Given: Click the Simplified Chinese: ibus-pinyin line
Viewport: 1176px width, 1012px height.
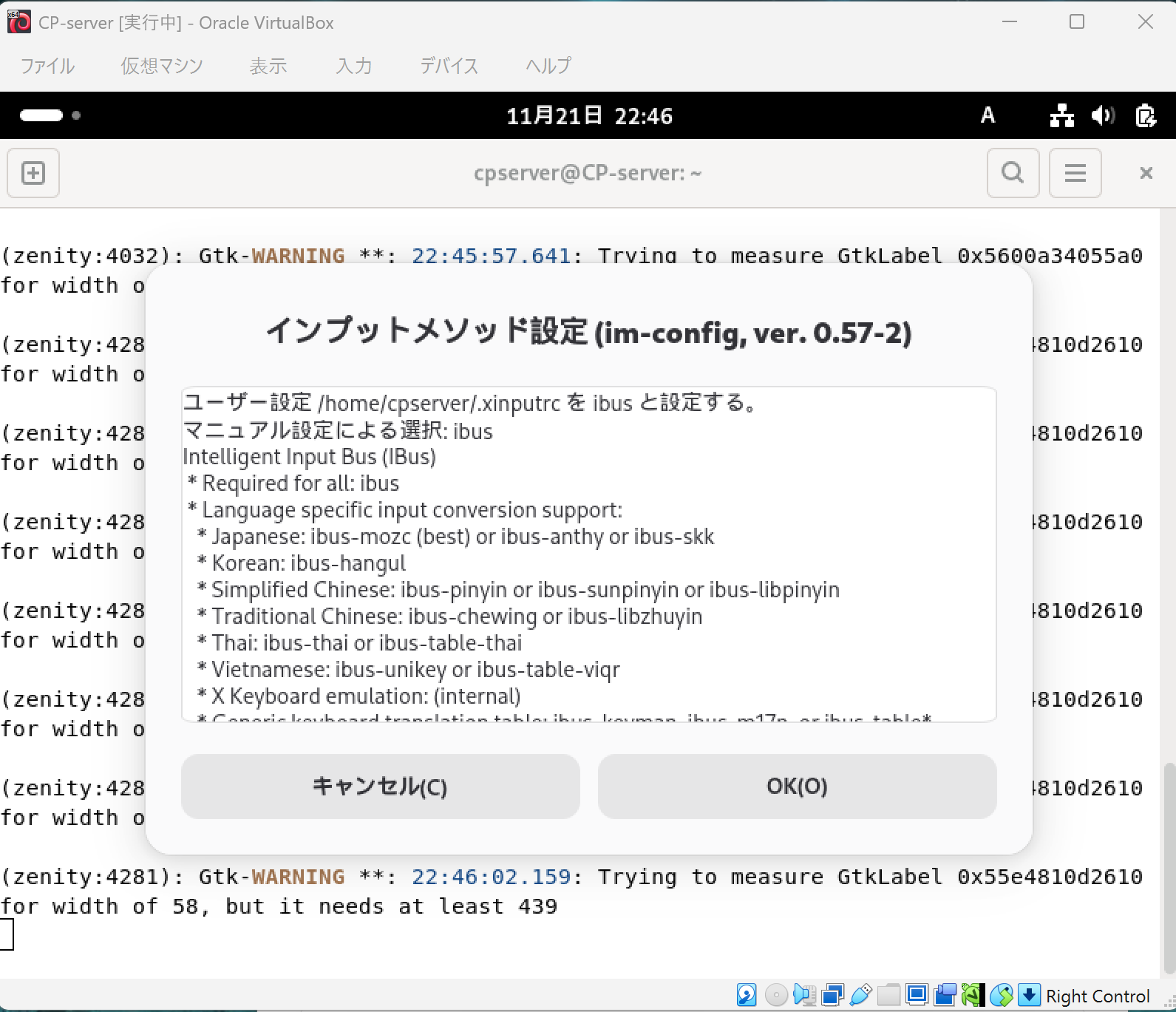Looking at the screenshot, I should 518,590.
